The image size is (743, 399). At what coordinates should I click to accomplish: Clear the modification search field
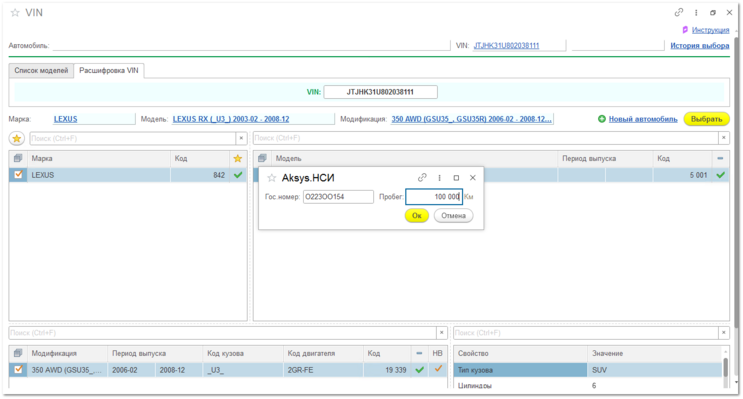pos(442,333)
